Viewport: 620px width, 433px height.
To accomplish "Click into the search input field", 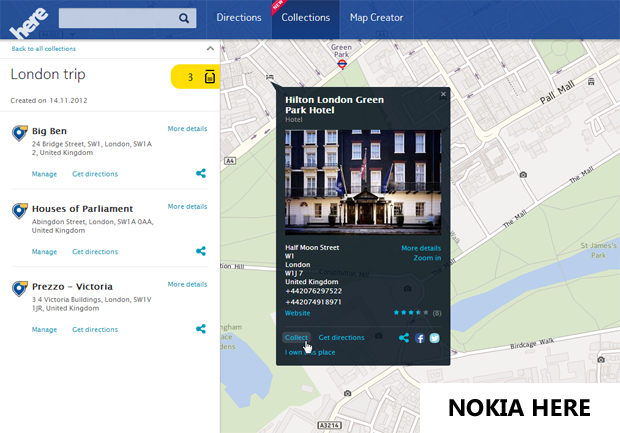I will coord(117,18).
